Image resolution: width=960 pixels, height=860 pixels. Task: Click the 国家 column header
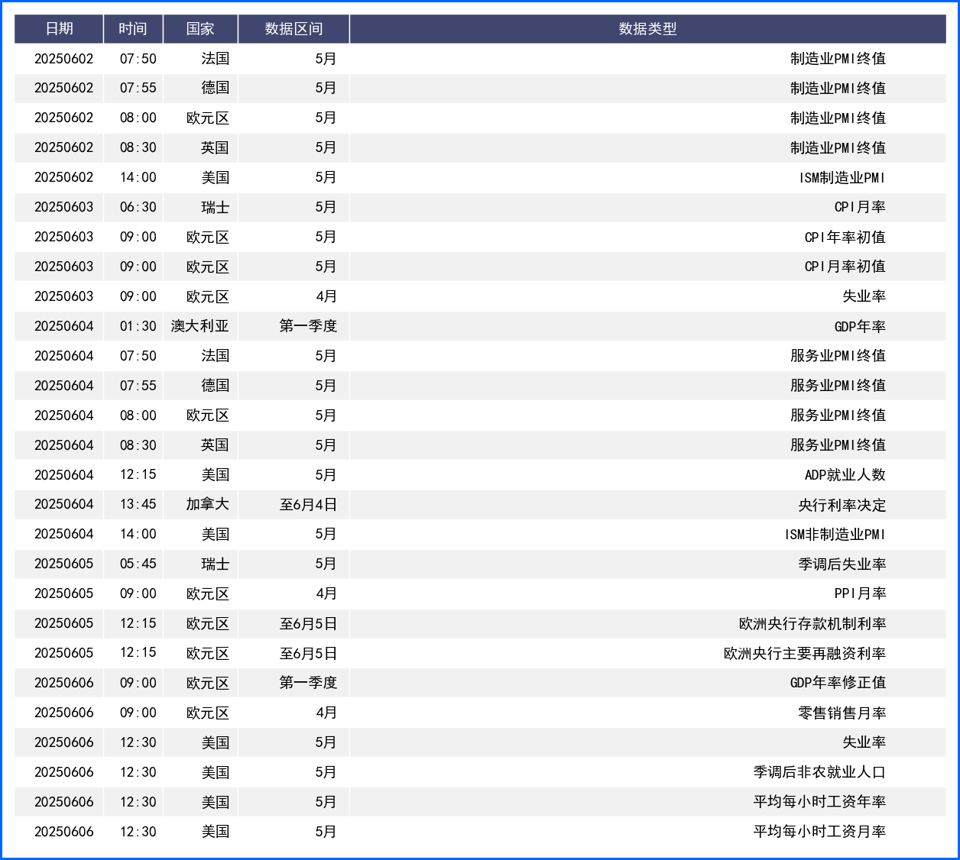click(200, 29)
